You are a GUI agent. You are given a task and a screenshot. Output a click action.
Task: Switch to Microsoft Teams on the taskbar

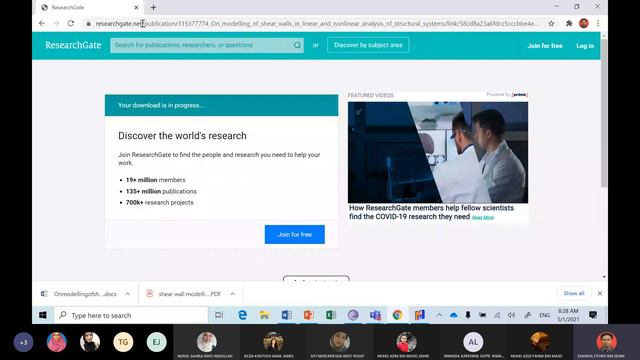(375, 315)
